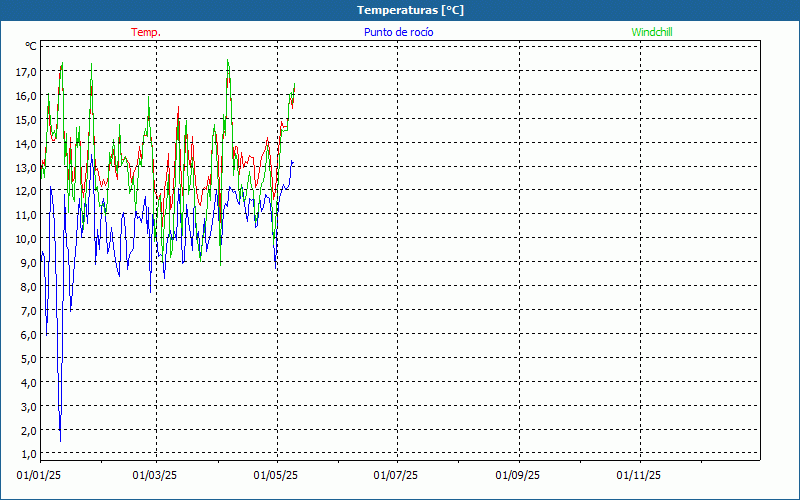Click the 01/03/25 date label

point(155,476)
